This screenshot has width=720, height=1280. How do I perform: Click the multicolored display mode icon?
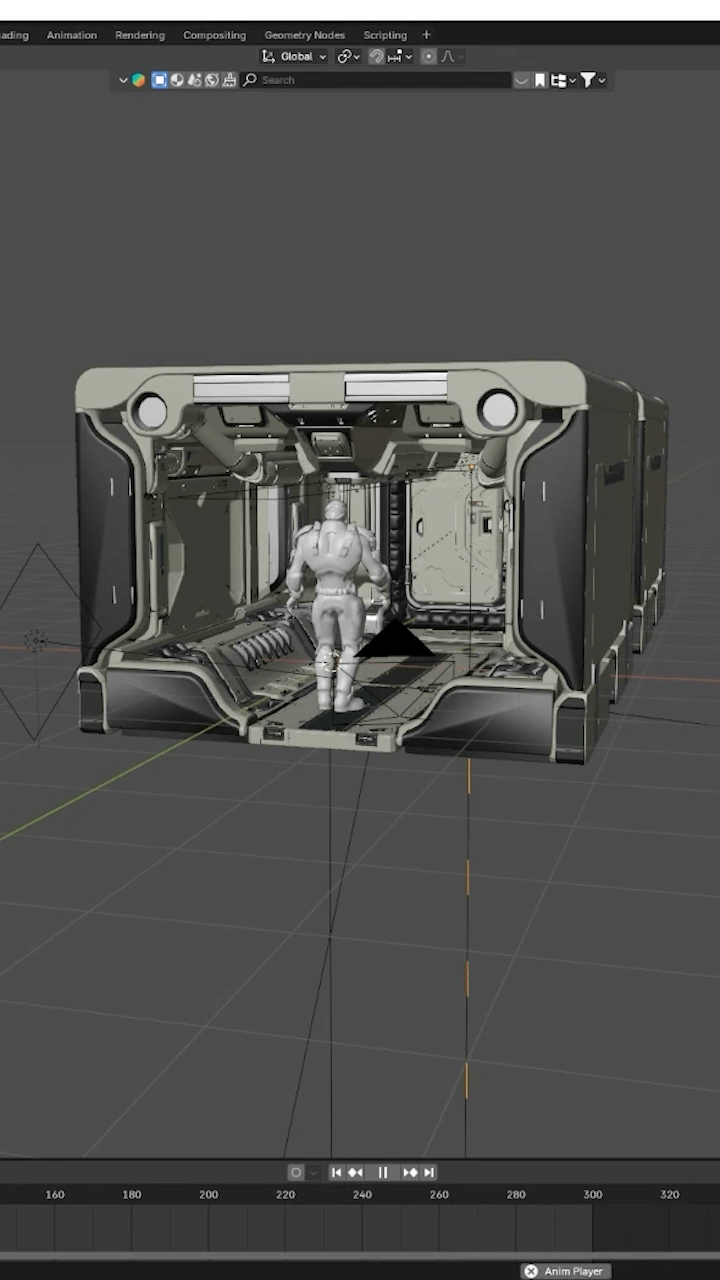138,80
